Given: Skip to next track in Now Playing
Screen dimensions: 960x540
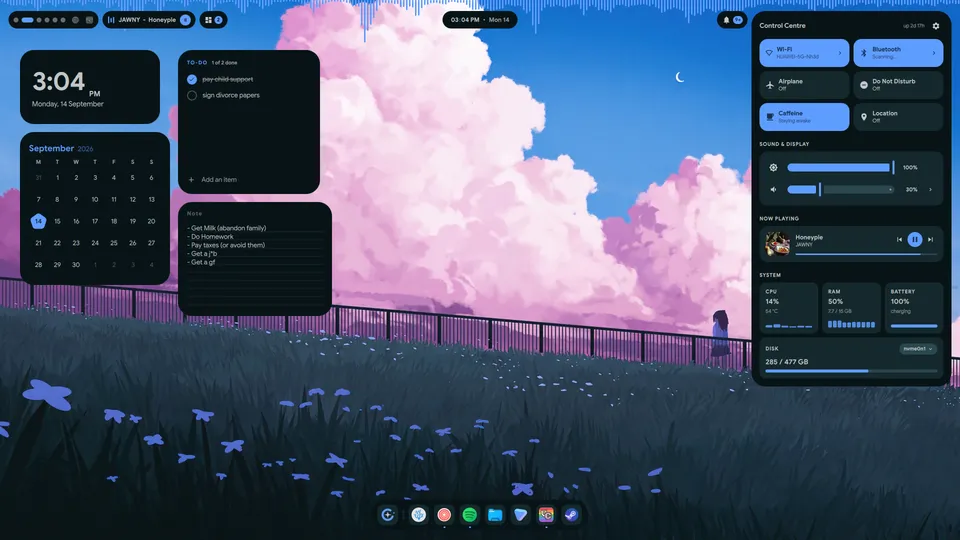Looking at the screenshot, I should [931, 239].
